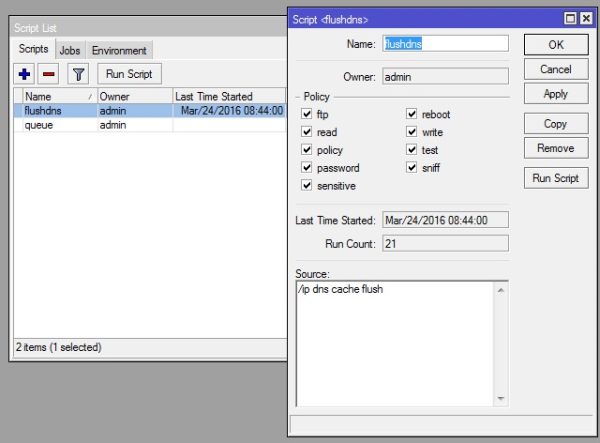The image size is (600, 443).
Task: Open the Environment tab
Action: coord(119,50)
